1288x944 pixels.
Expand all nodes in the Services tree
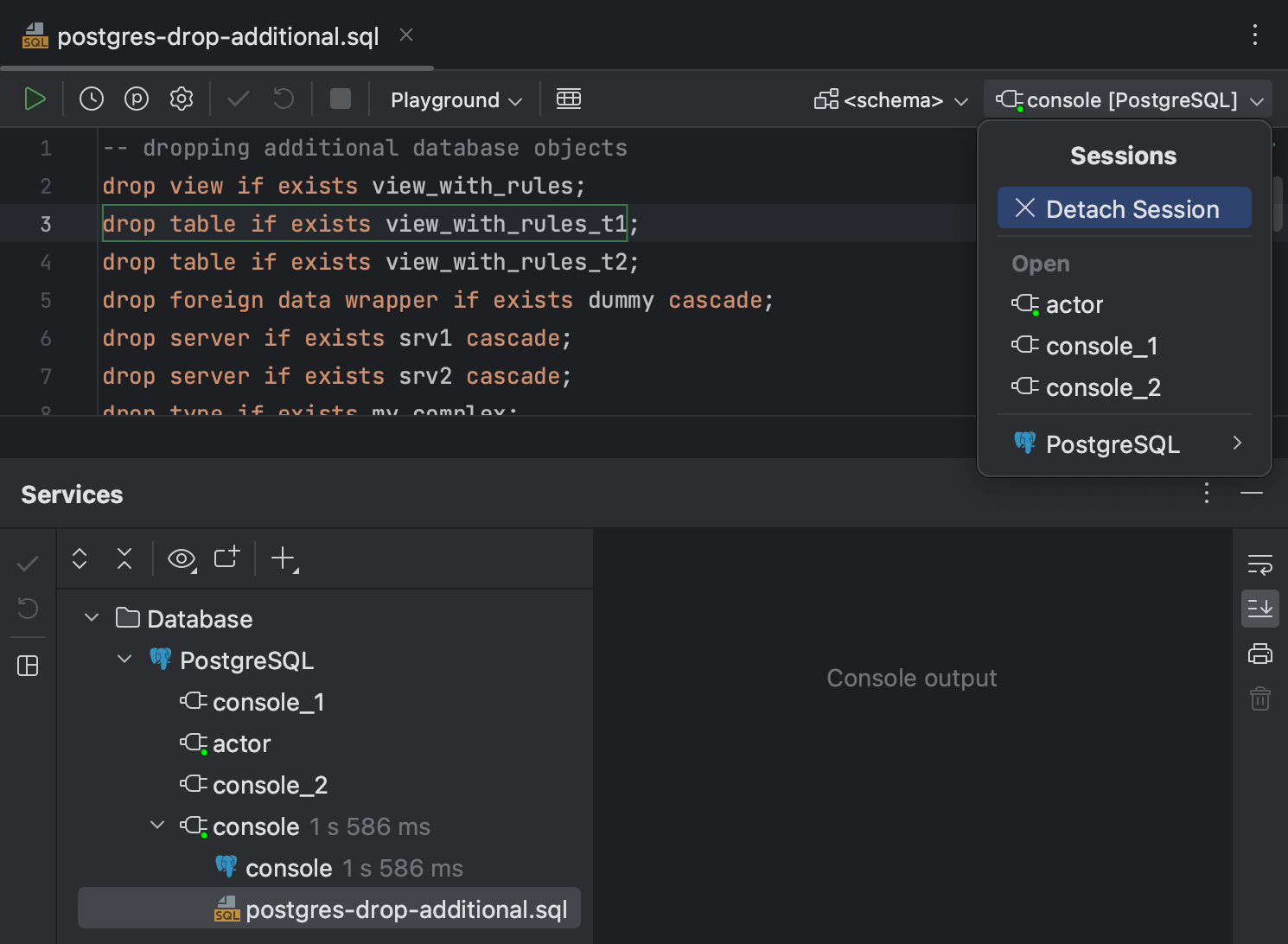point(79,558)
